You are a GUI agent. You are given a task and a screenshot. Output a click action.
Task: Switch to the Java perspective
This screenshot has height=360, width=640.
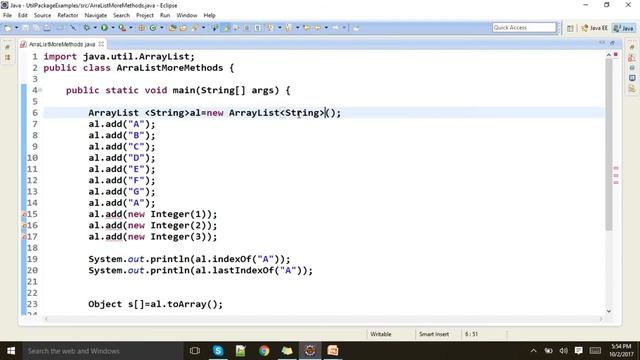[624, 28]
